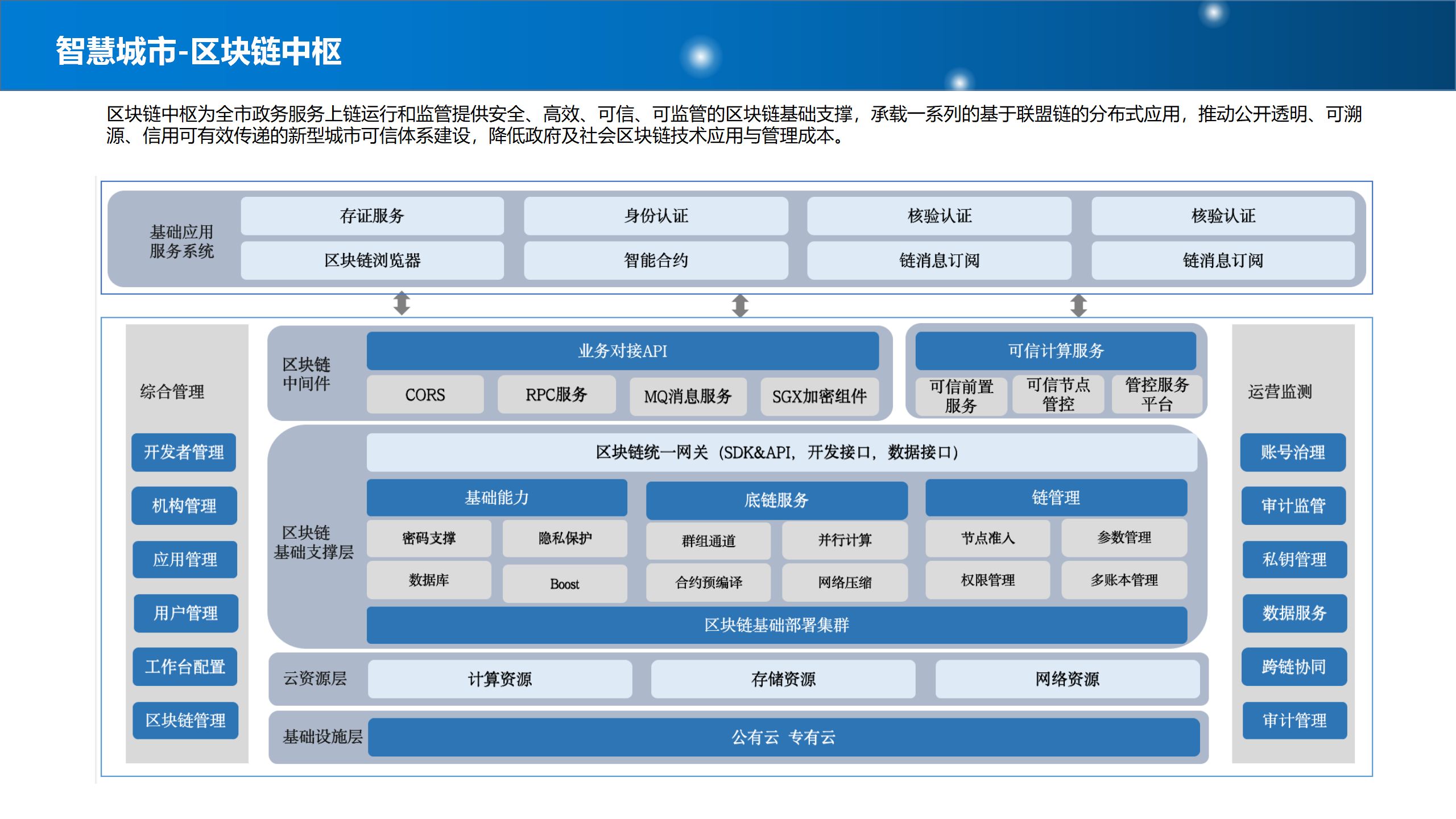Open the 机构管理 button
1456x819 pixels.
[184, 506]
